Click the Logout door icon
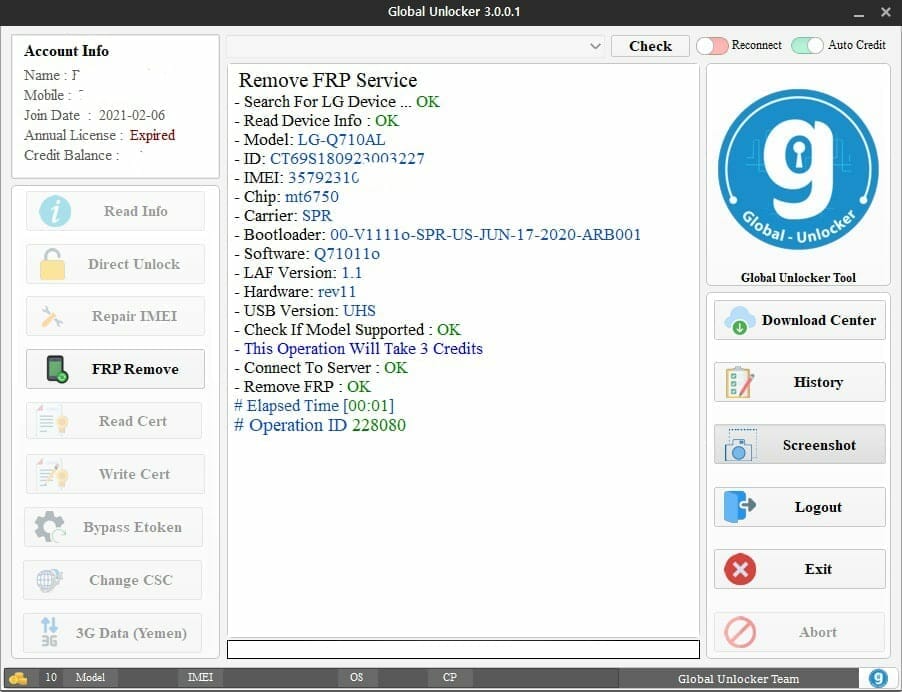 point(740,507)
